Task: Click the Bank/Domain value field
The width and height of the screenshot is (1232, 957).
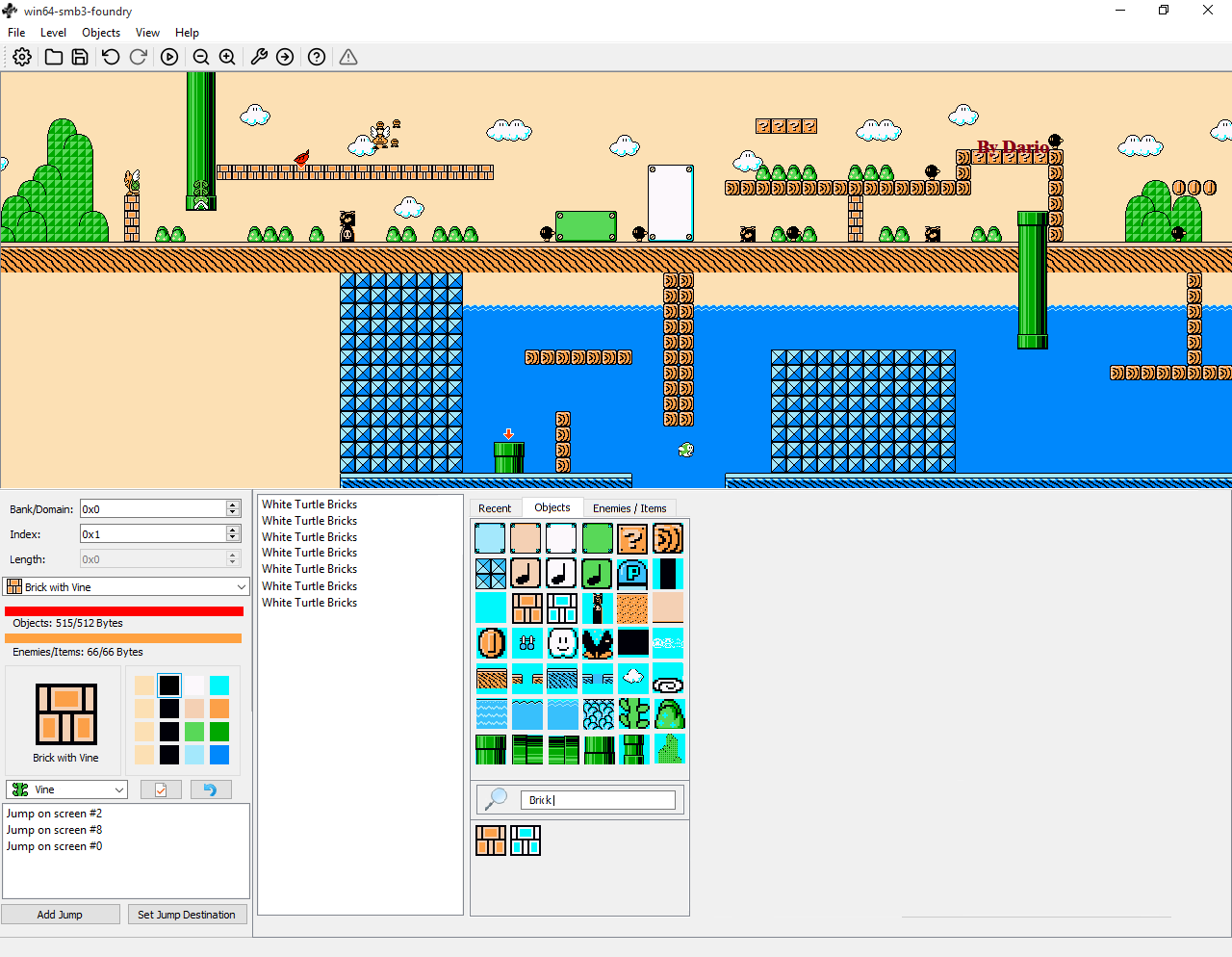Action: pos(153,508)
